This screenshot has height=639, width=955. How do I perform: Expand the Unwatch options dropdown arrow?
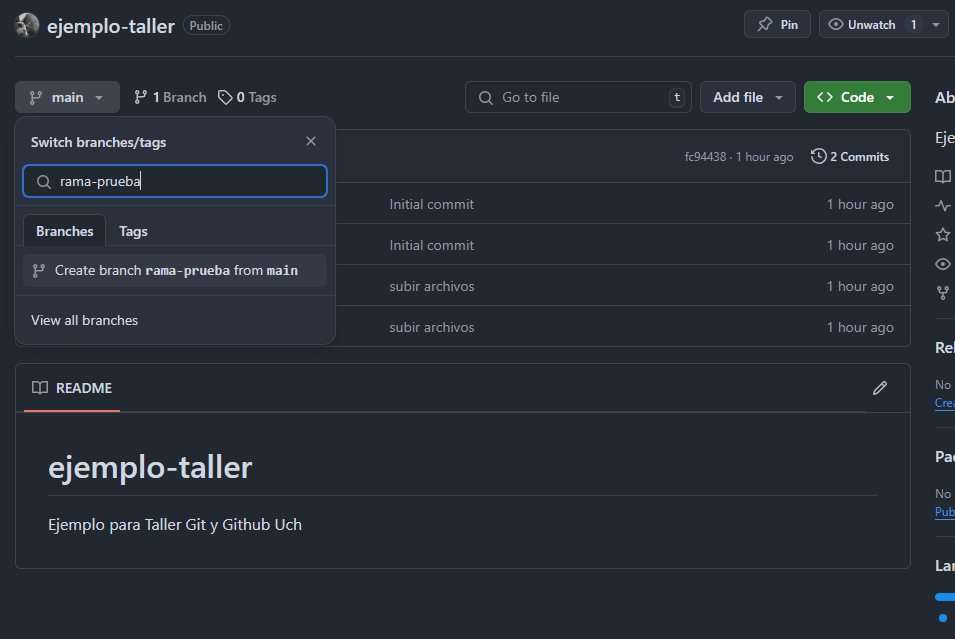pos(936,25)
